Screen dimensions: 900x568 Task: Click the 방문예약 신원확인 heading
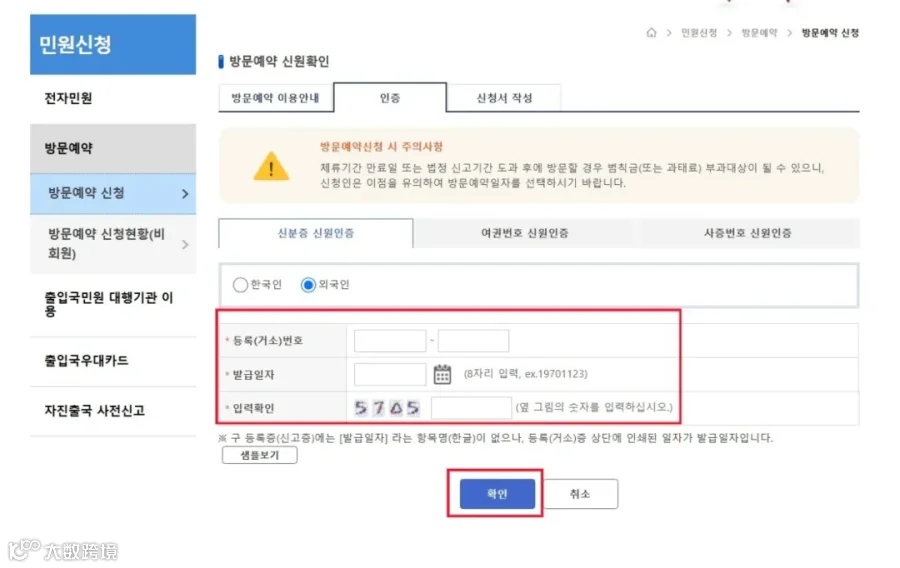tap(279, 61)
